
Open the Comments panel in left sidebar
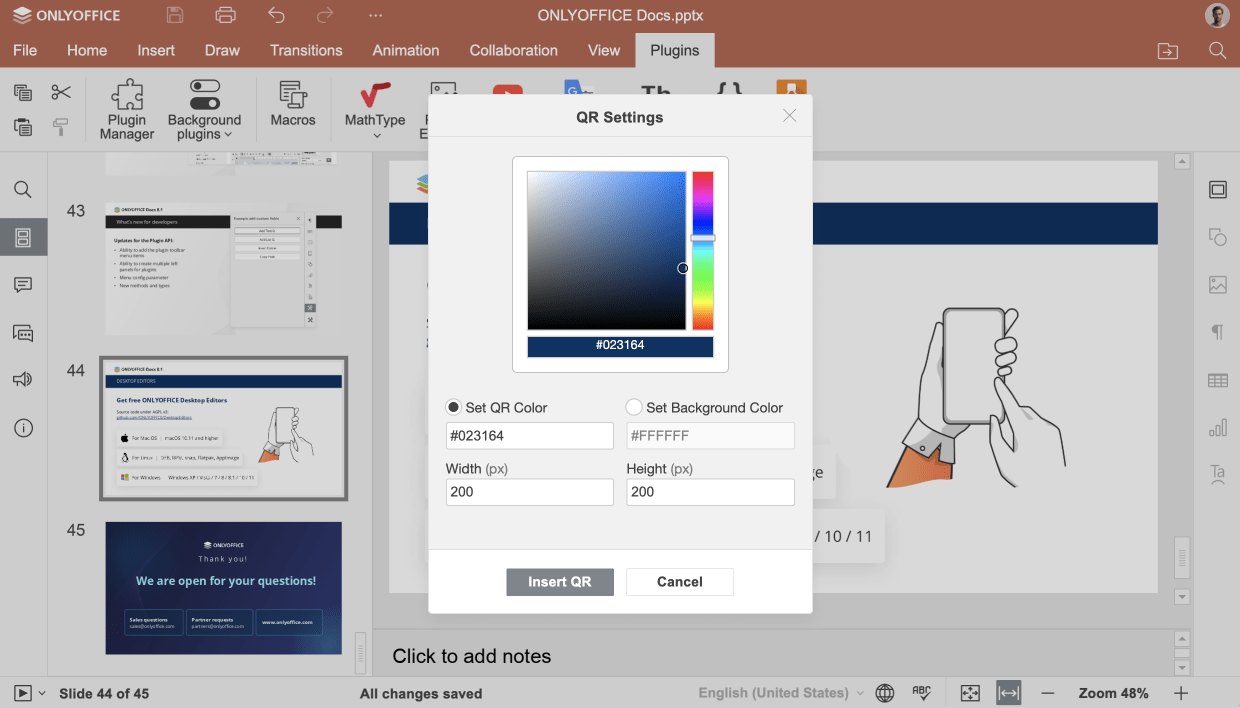click(x=23, y=285)
